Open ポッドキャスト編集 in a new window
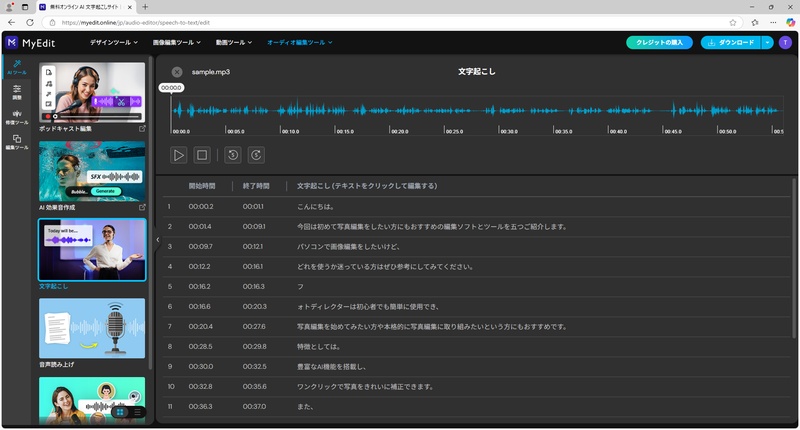The width and height of the screenshot is (800, 430). point(141,129)
